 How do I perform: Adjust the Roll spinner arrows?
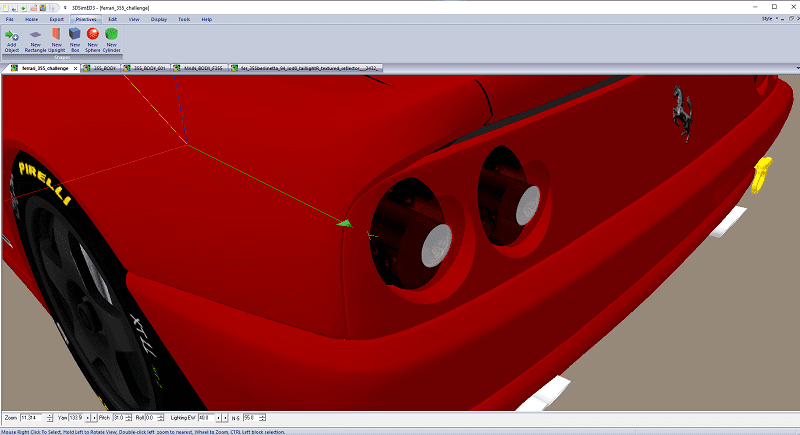(161, 418)
